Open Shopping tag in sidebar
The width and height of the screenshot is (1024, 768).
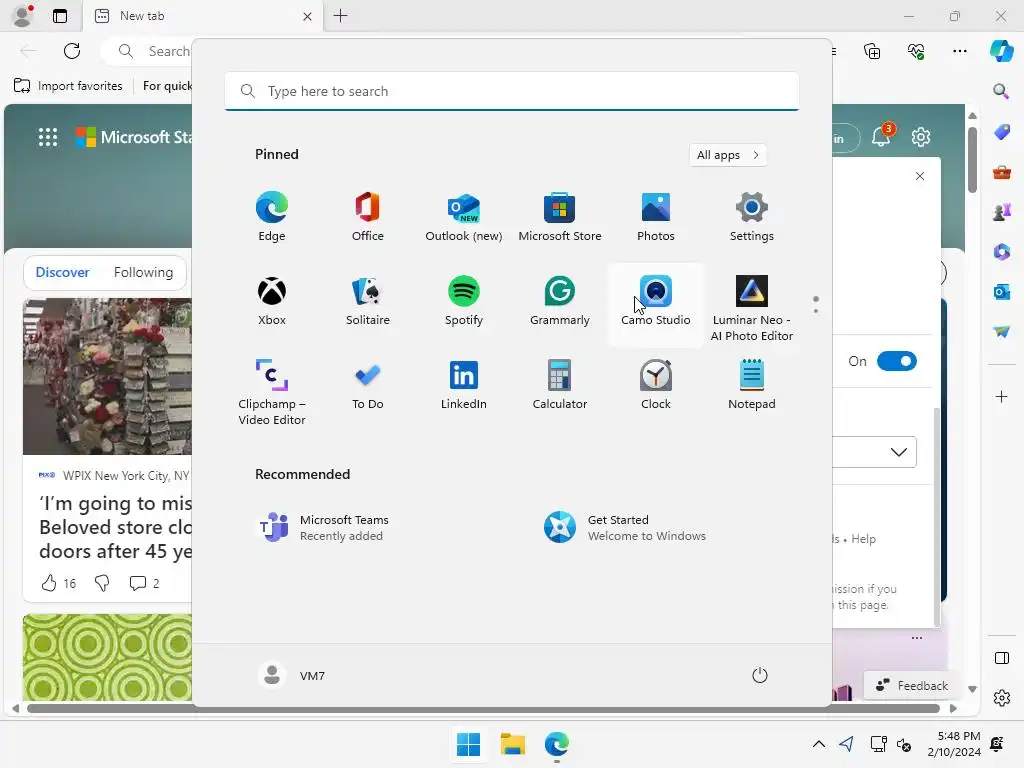[1001, 132]
